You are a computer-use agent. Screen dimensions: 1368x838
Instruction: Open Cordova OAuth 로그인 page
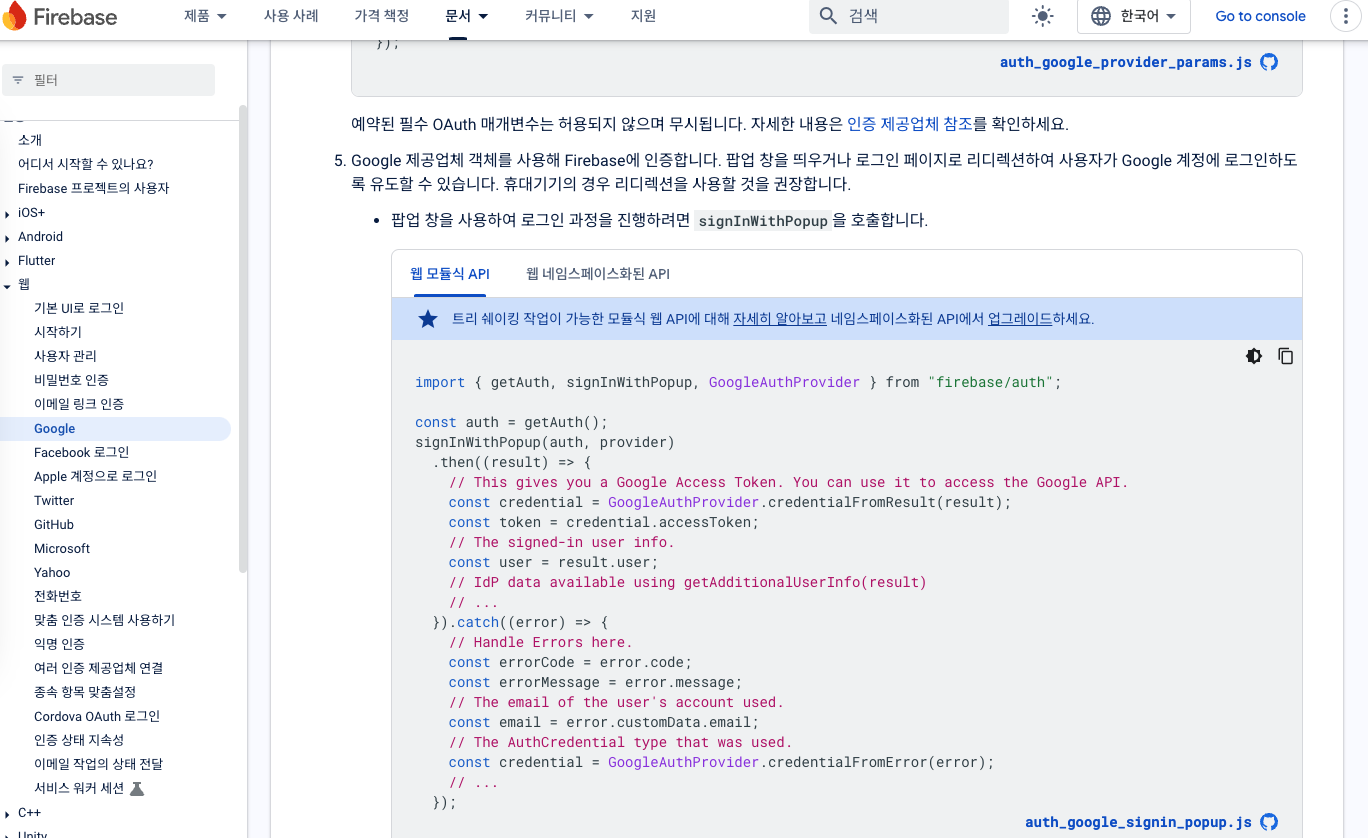click(97, 716)
